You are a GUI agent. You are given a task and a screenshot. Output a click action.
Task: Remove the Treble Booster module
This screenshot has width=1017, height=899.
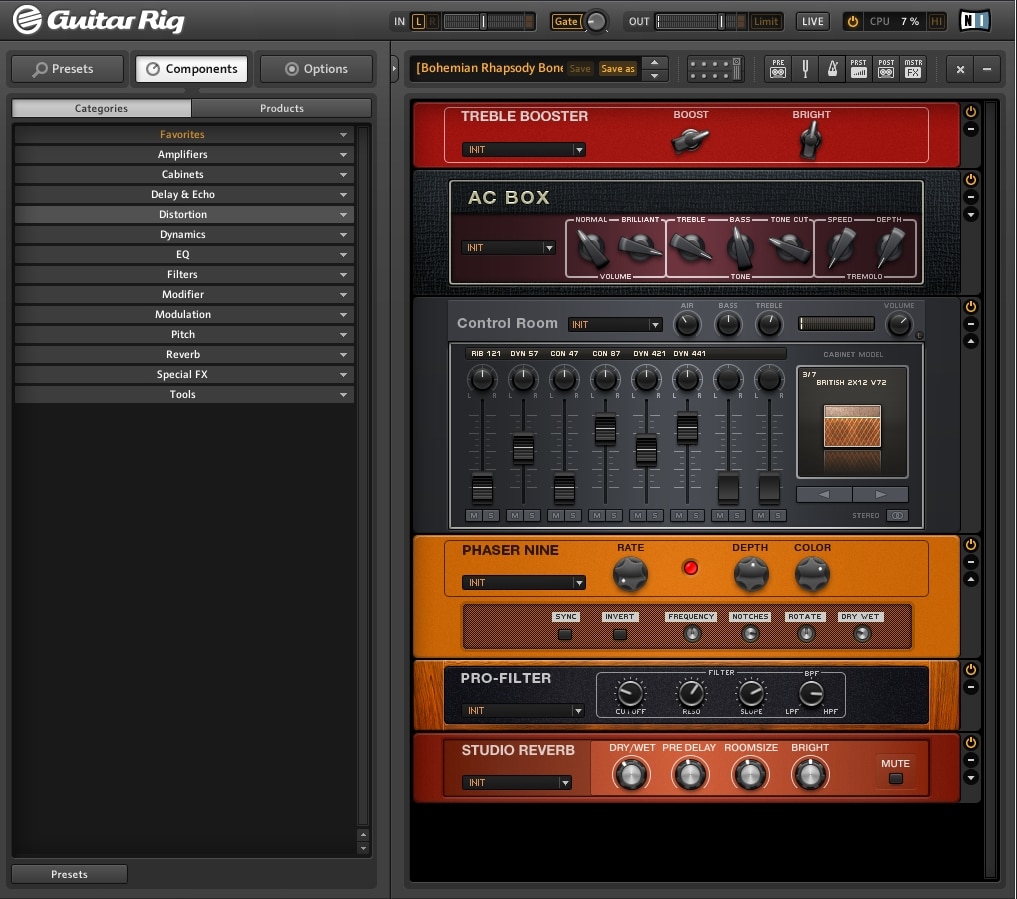[970, 129]
